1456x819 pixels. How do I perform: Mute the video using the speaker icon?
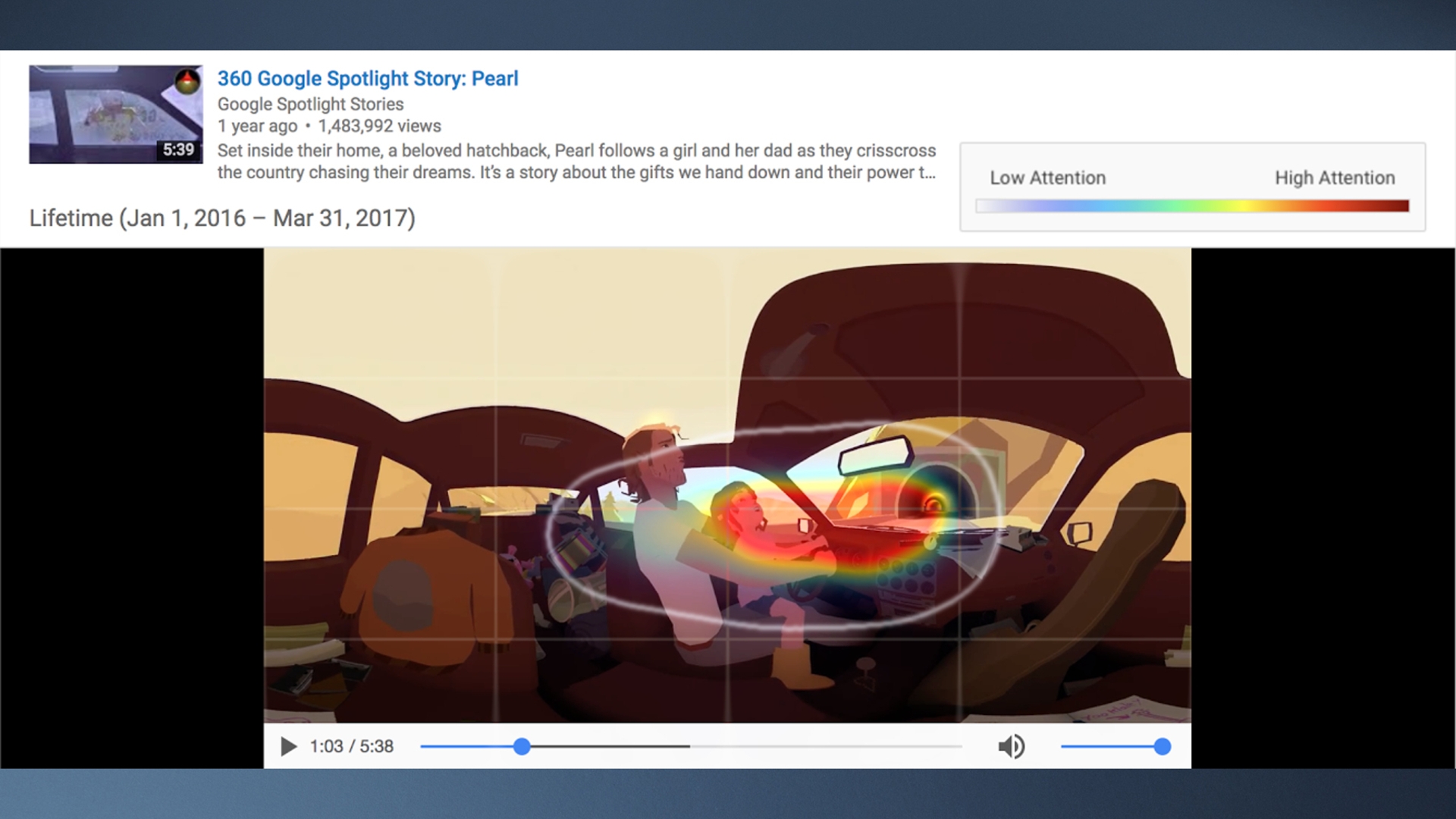click(1011, 747)
